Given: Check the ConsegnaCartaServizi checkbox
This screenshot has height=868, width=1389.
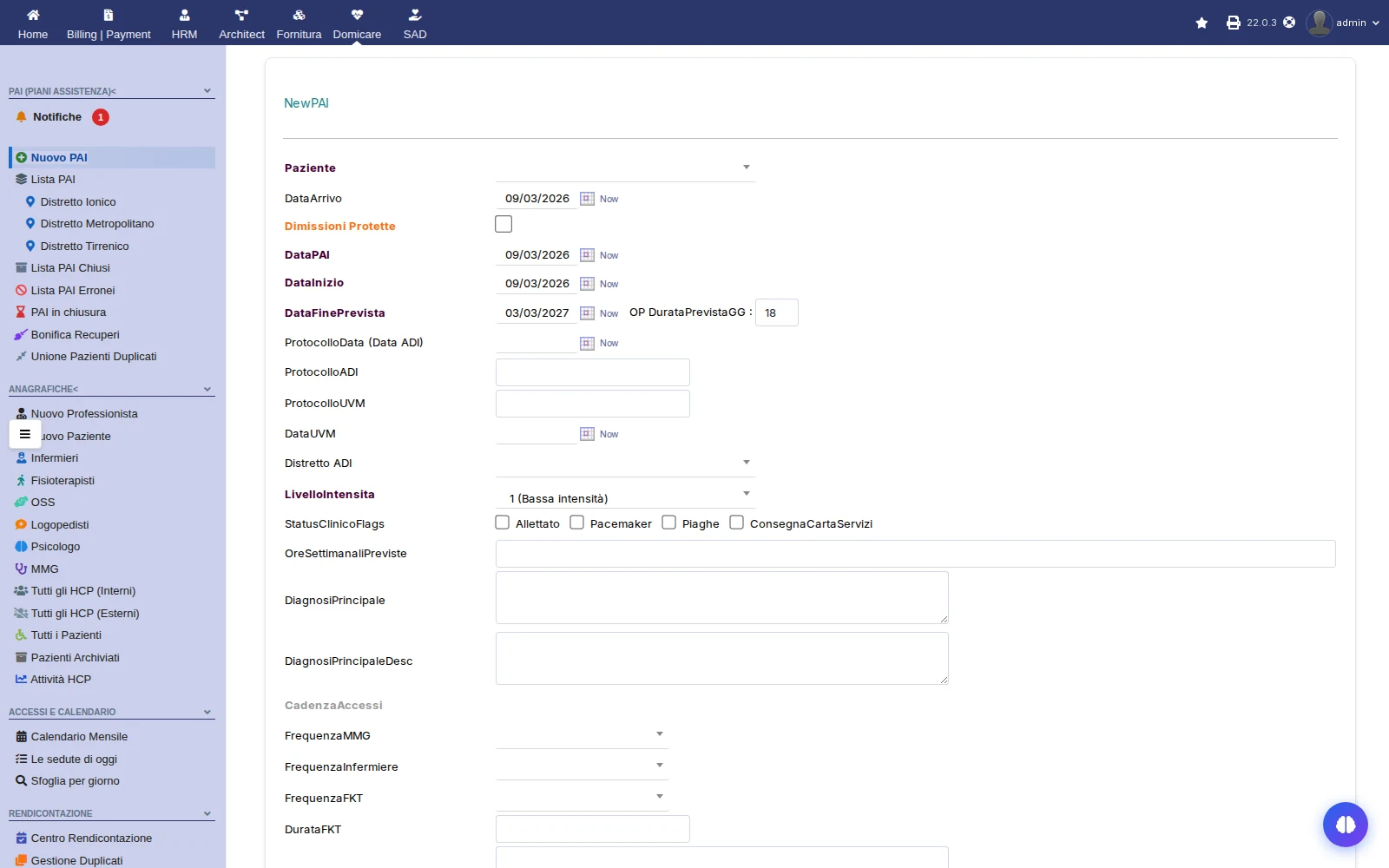Looking at the screenshot, I should pyautogui.click(x=736, y=523).
